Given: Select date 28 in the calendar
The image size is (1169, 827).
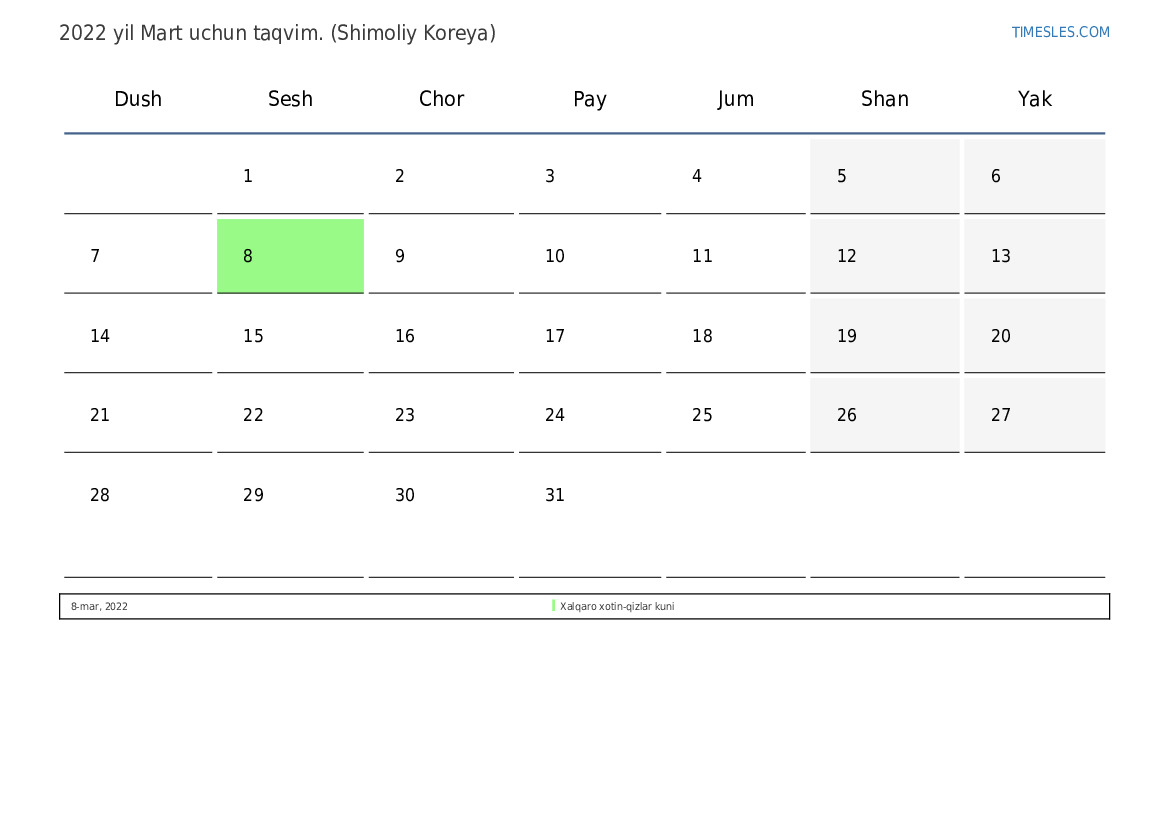Looking at the screenshot, I should [x=138, y=518].
